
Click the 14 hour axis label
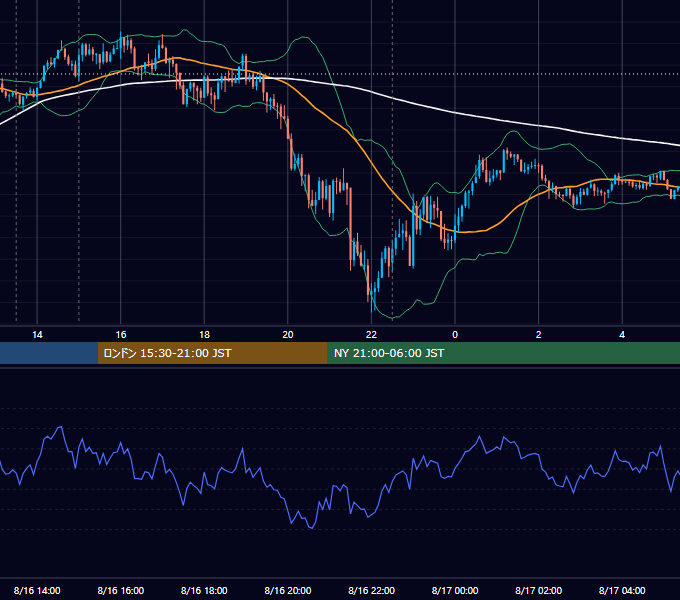[x=37, y=335]
